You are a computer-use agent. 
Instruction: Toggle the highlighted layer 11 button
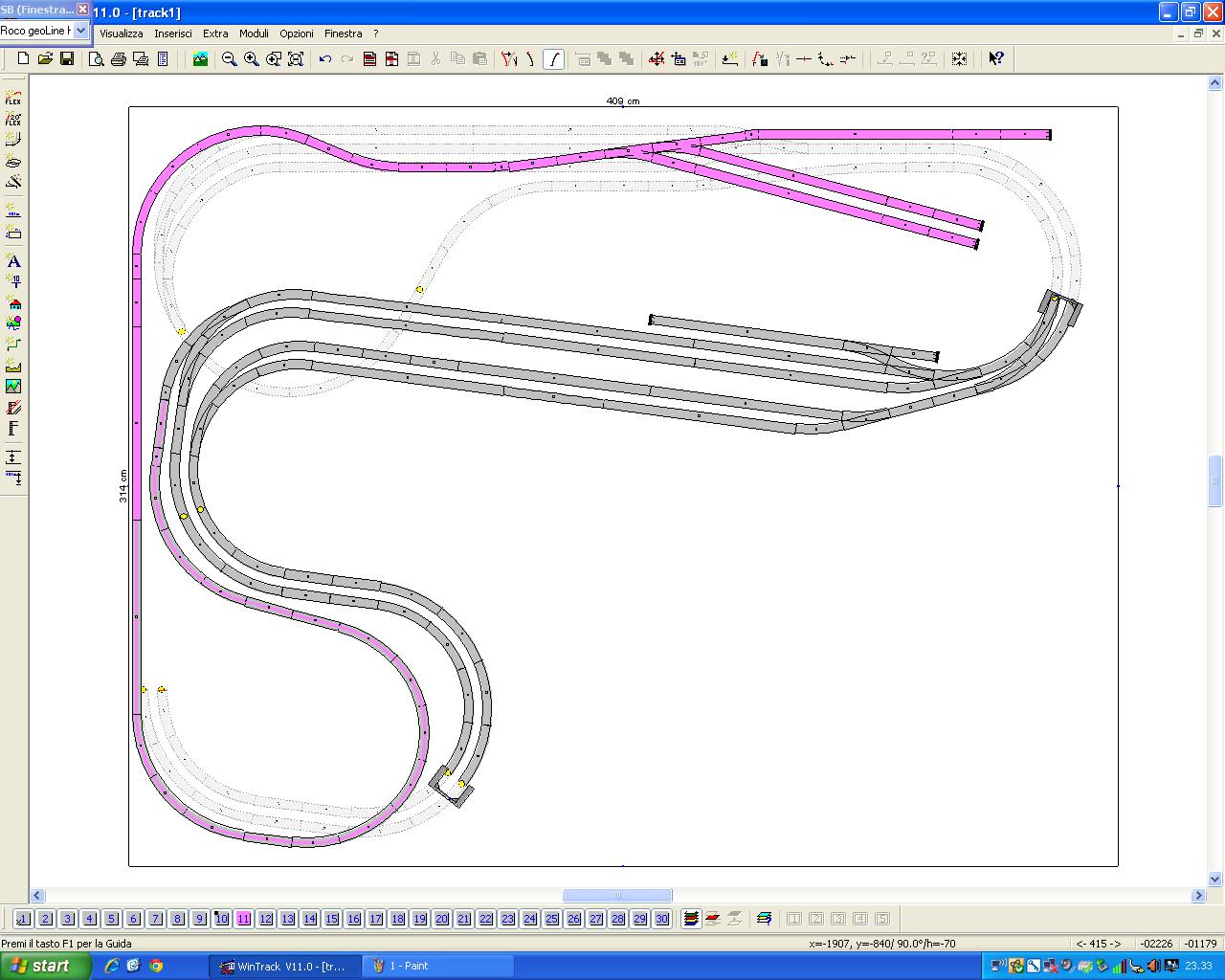click(243, 919)
